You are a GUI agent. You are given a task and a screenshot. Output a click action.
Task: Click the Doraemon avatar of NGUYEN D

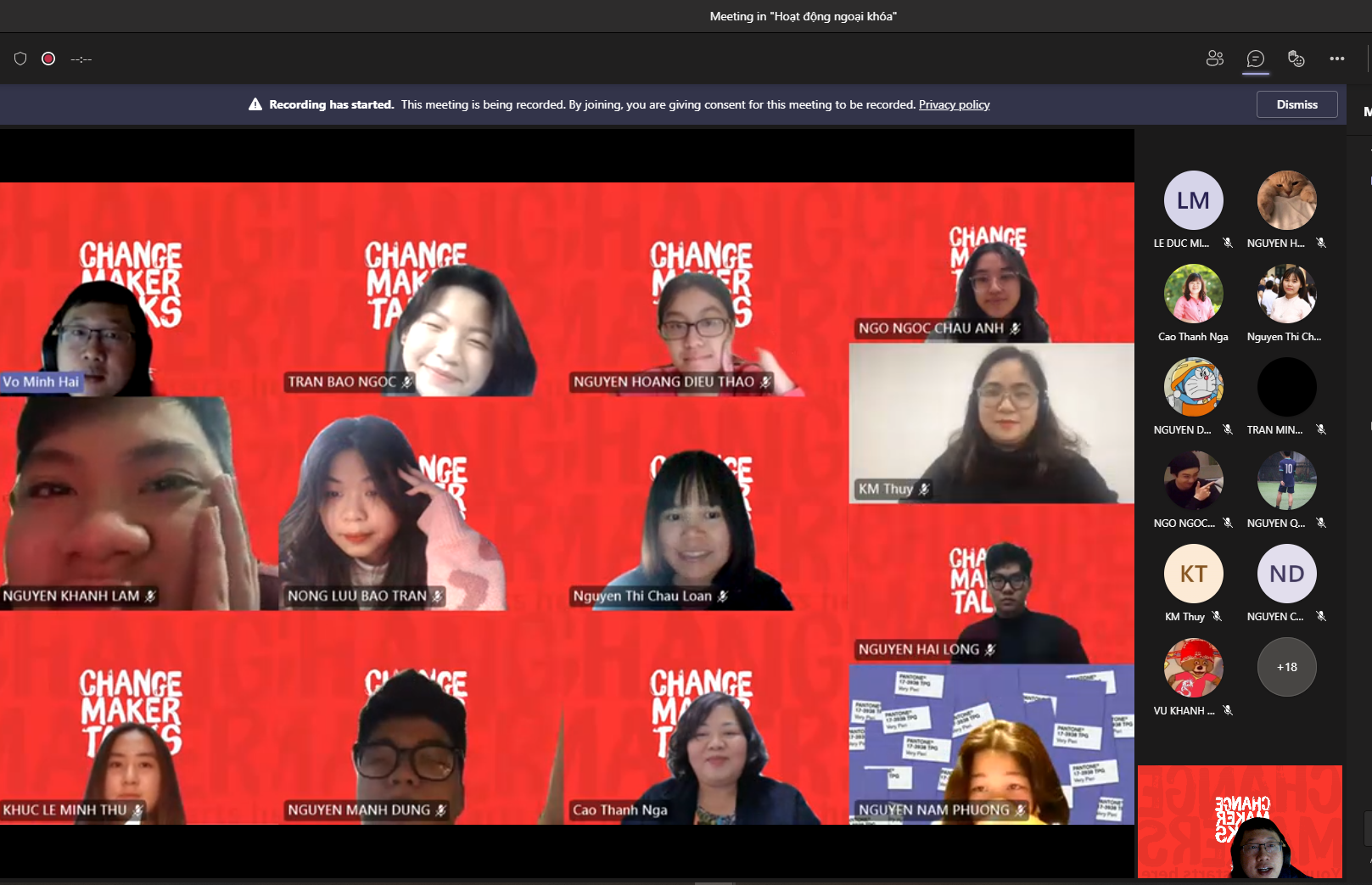(1193, 387)
